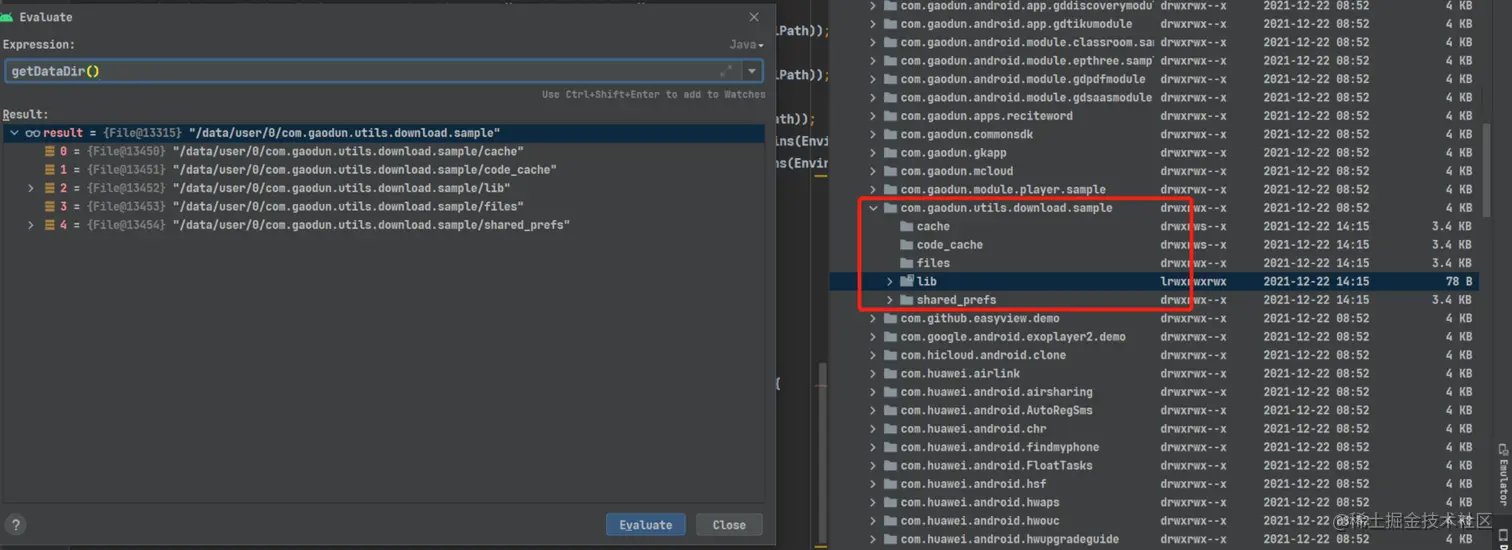Viewport: 1512px width, 550px height.
Task: Click folder icon of com.huawei.android.hwaps
Action: coord(890,502)
